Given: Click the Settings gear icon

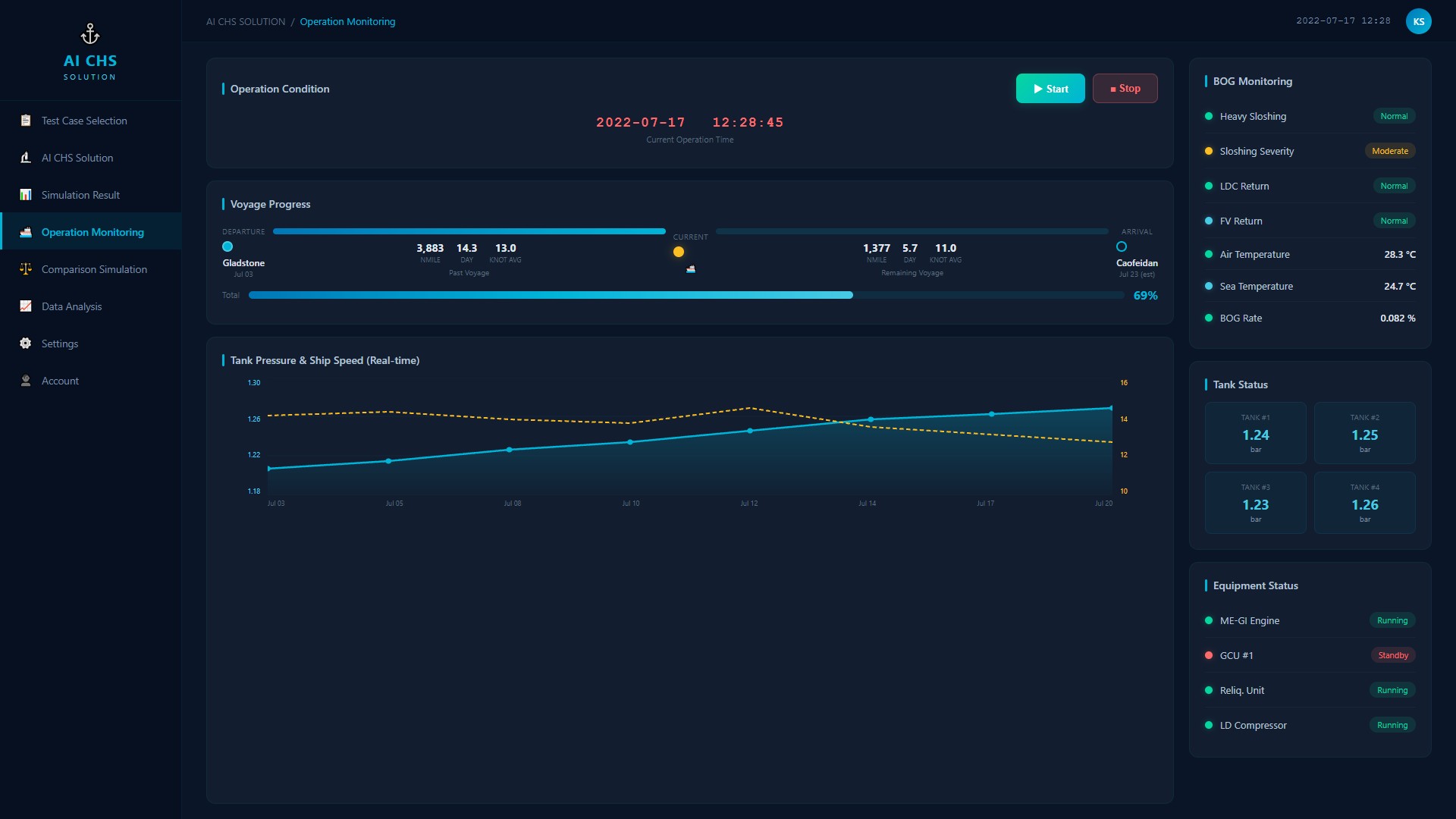Looking at the screenshot, I should pyautogui.click(x=26, y=344).
